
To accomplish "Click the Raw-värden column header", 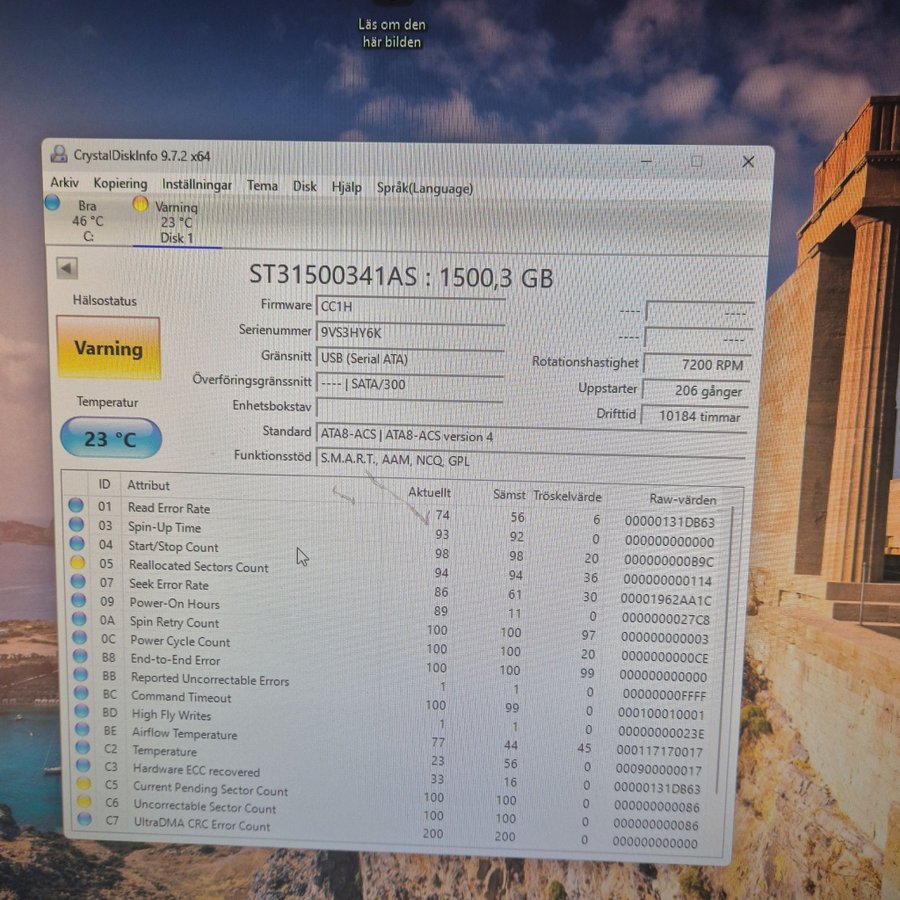I will [683, 499].
